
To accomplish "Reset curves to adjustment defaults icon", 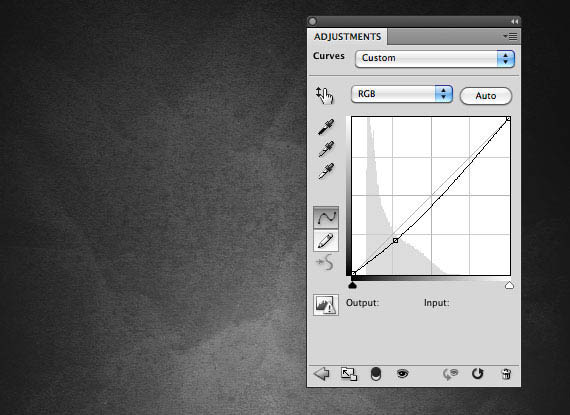I will pos(477,374).
